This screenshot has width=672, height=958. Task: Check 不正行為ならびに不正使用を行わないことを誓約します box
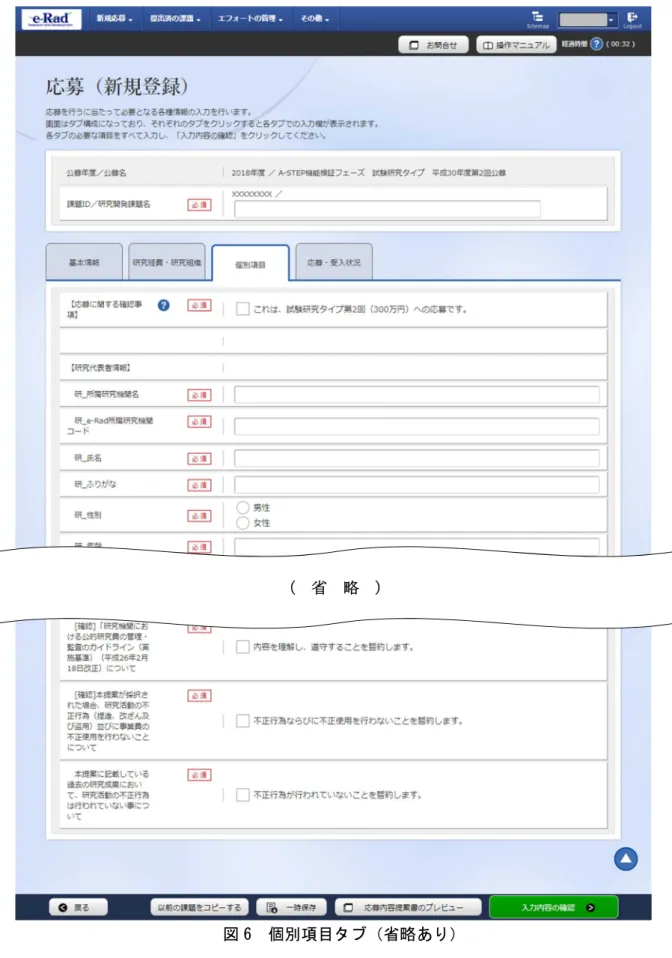[243, 721]
